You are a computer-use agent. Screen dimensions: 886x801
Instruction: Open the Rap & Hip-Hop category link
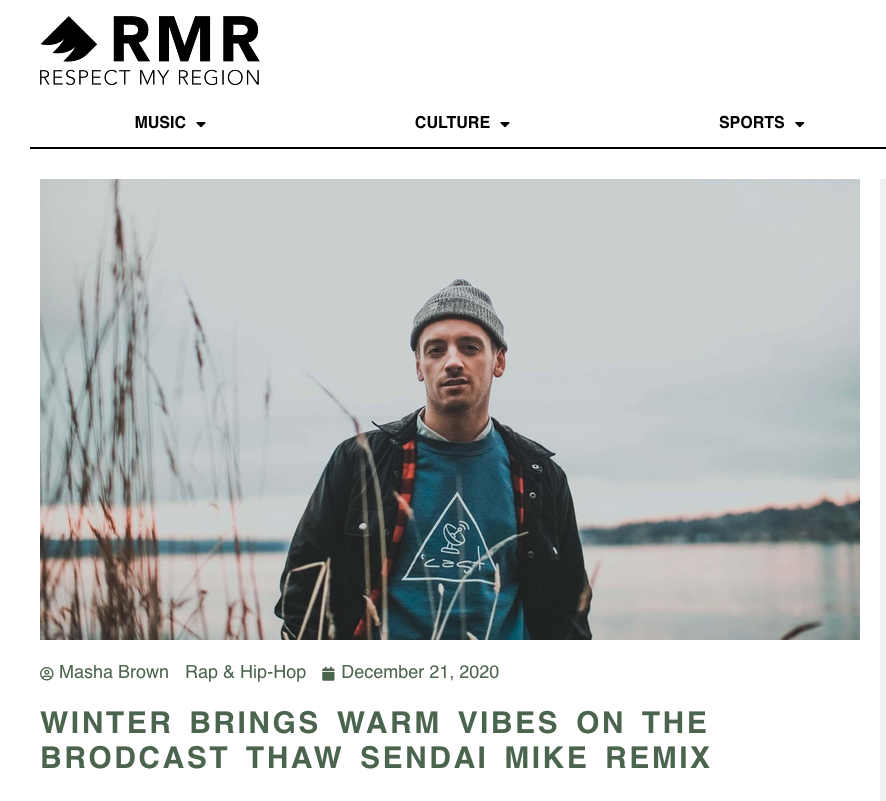click(245, 672)
